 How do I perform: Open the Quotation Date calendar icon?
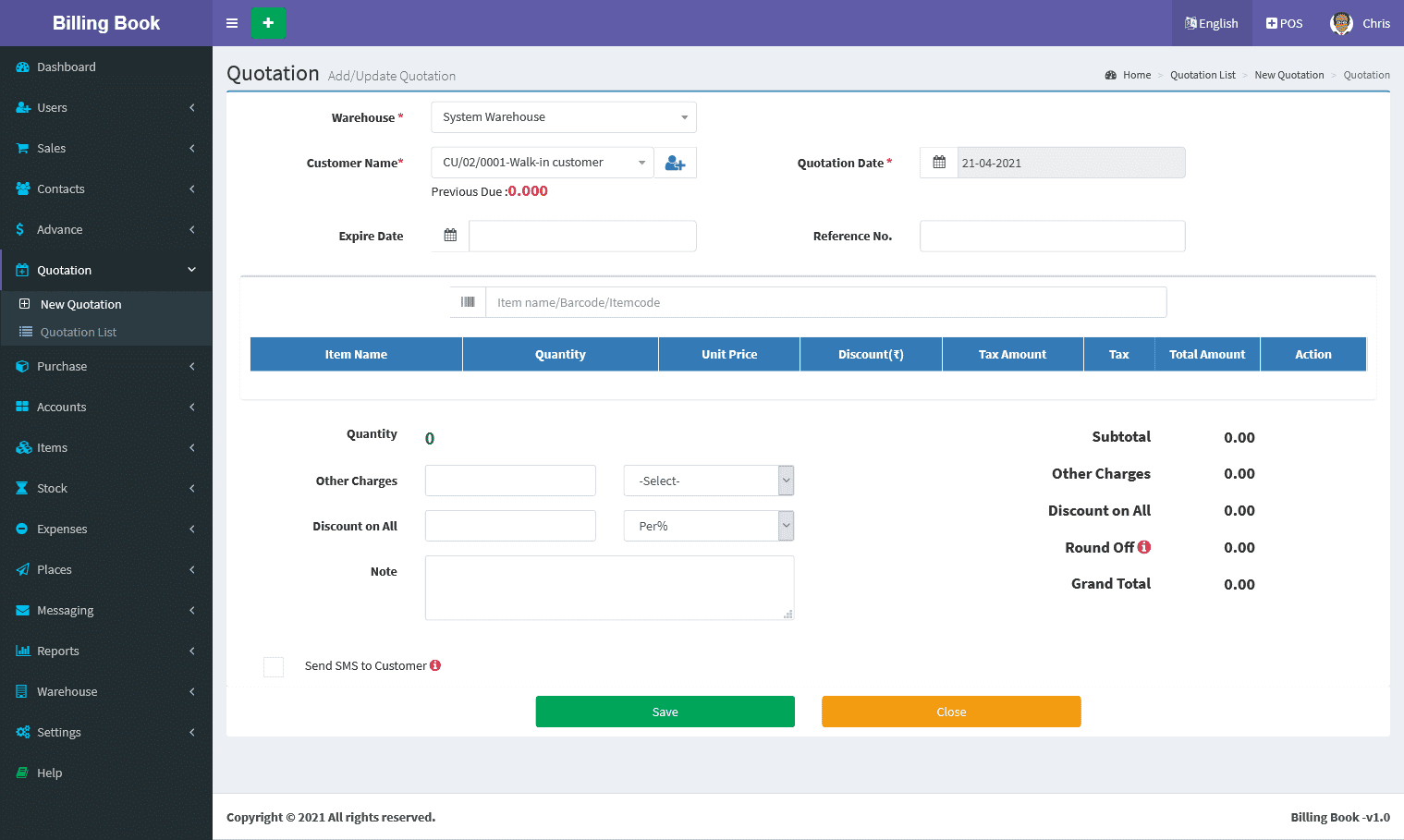[x=939, y=163]
